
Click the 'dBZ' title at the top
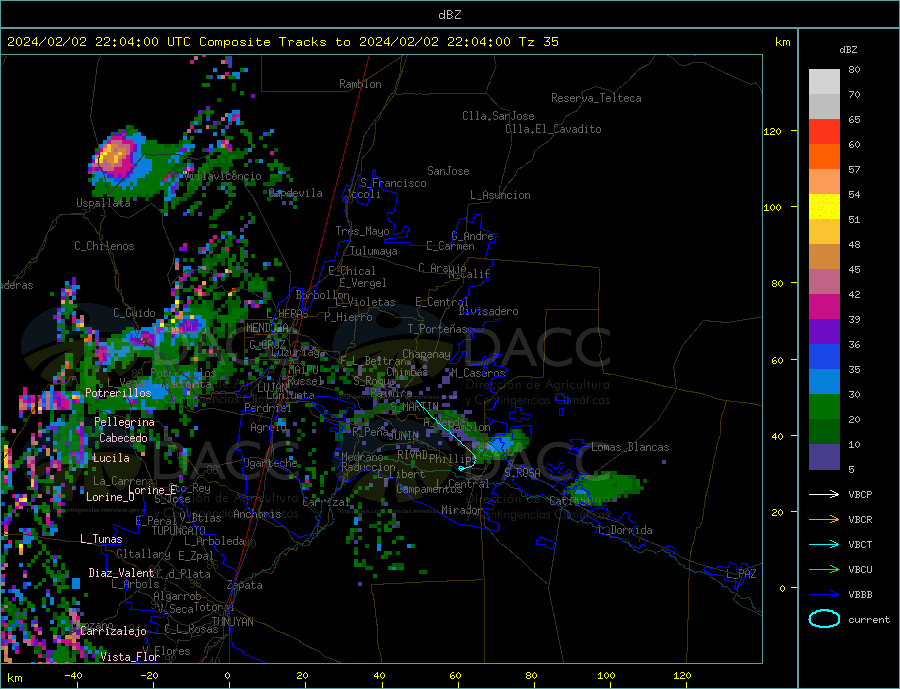(449, 15)
